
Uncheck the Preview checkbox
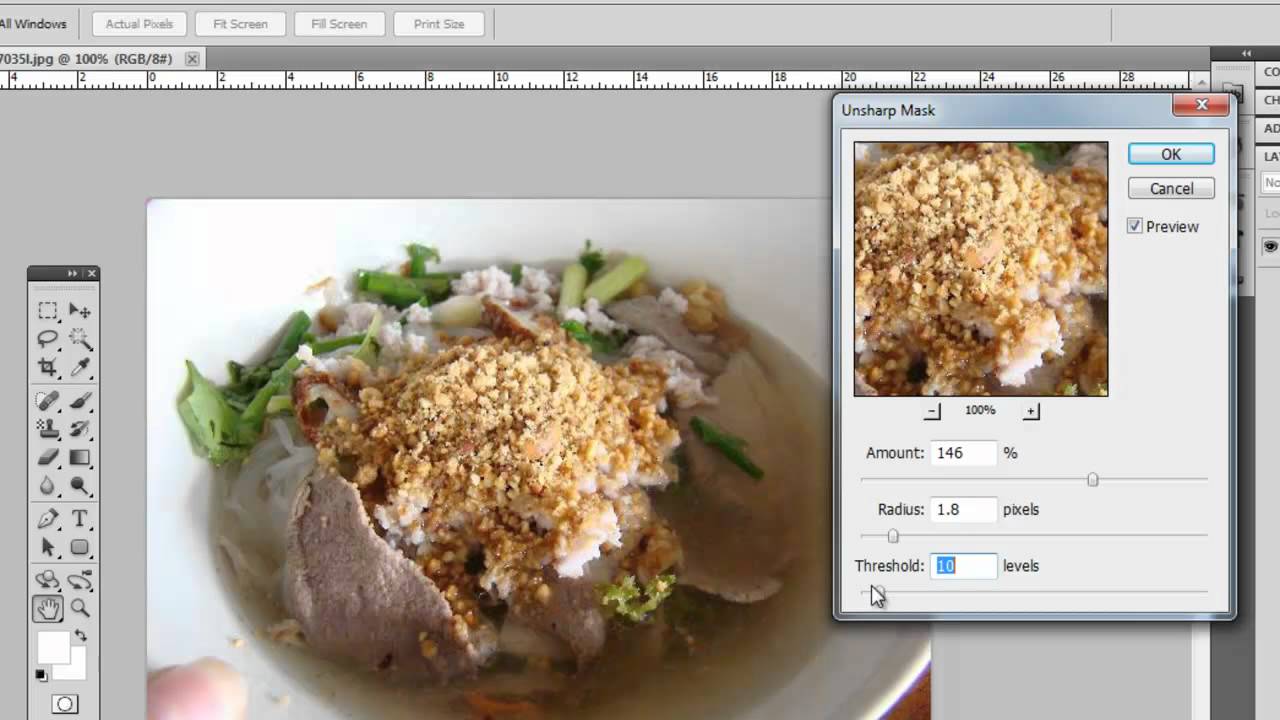(x=1135, y=226)
